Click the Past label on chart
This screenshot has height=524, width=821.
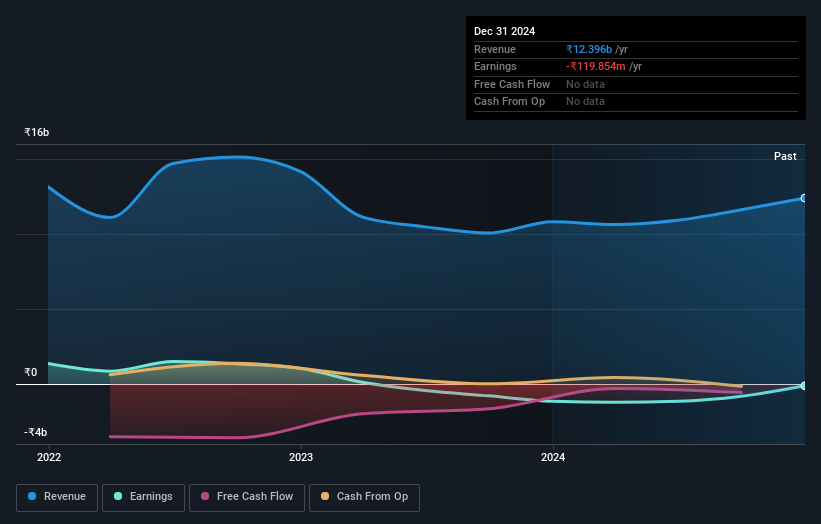[x=785, y=157]
